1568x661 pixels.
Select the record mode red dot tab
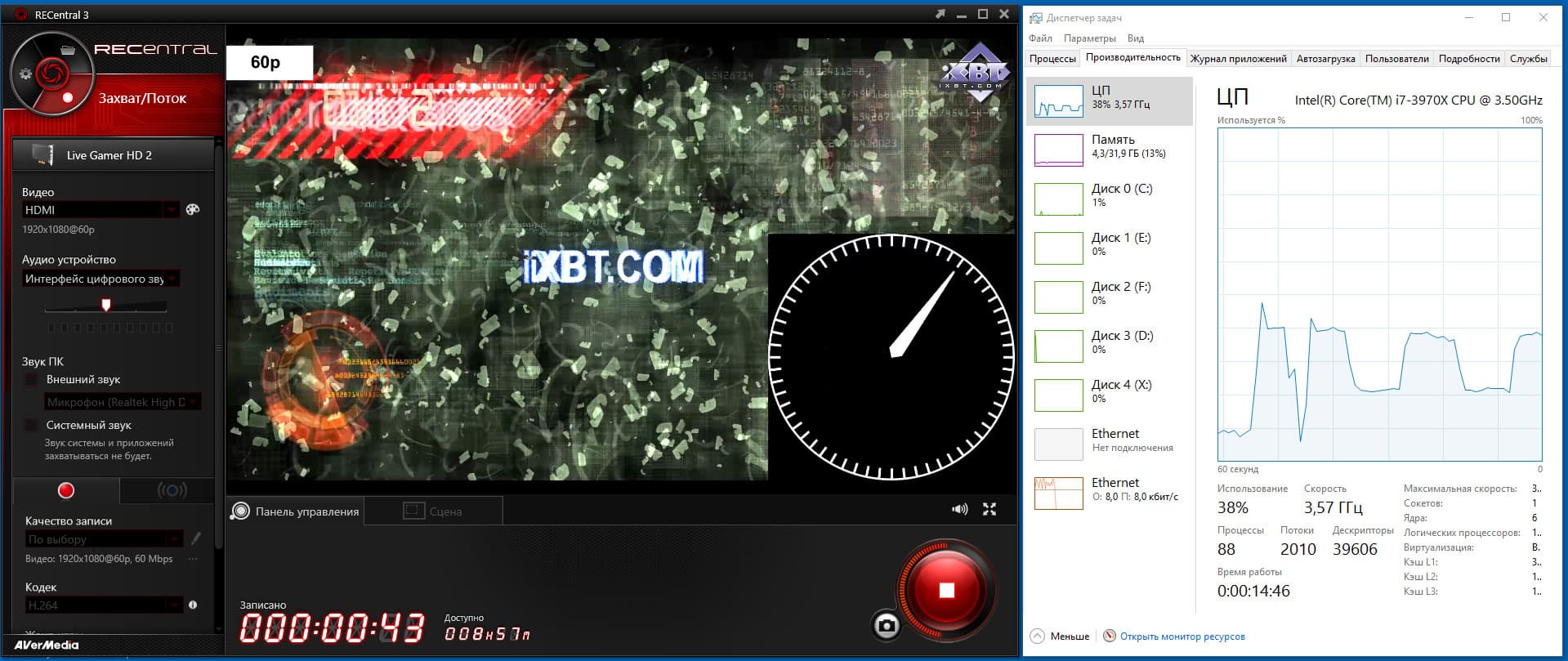click(x=66, y=490)
